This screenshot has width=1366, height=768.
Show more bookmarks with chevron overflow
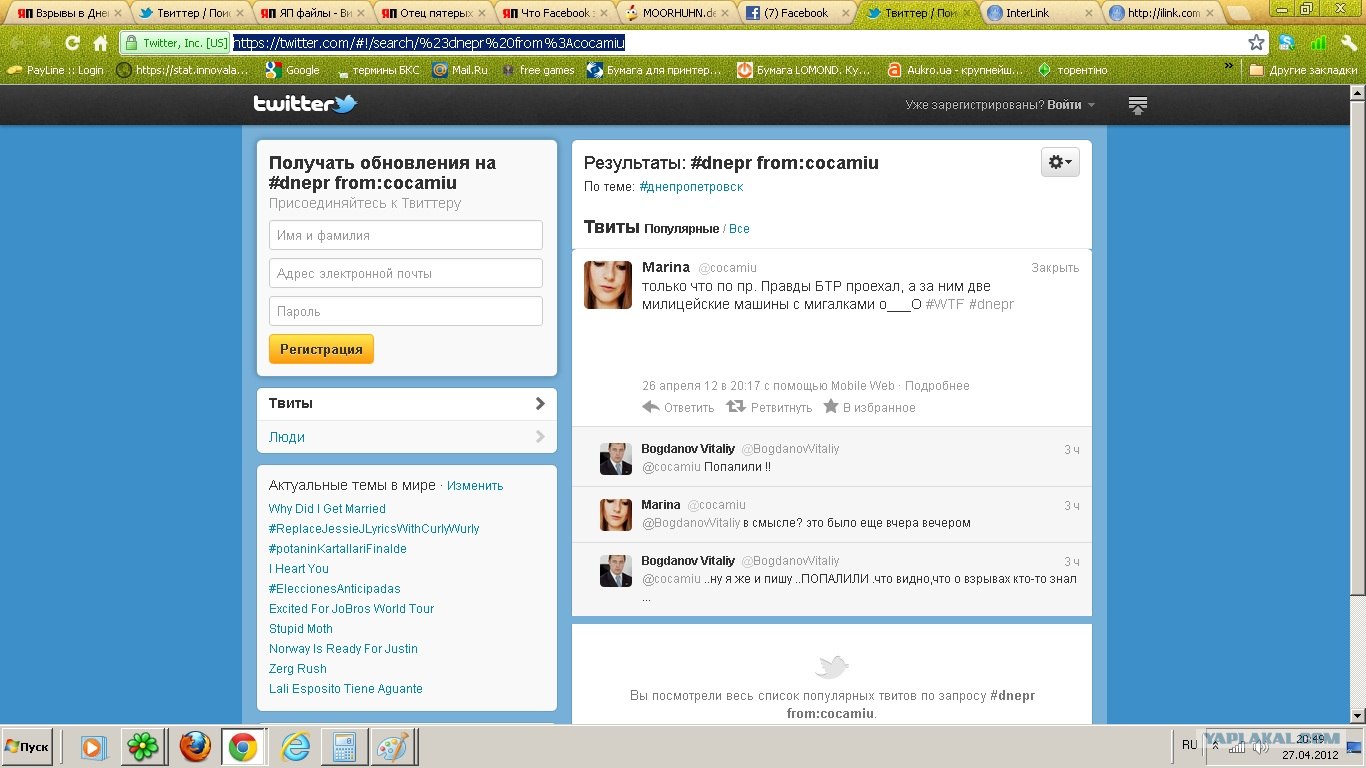1229,66
